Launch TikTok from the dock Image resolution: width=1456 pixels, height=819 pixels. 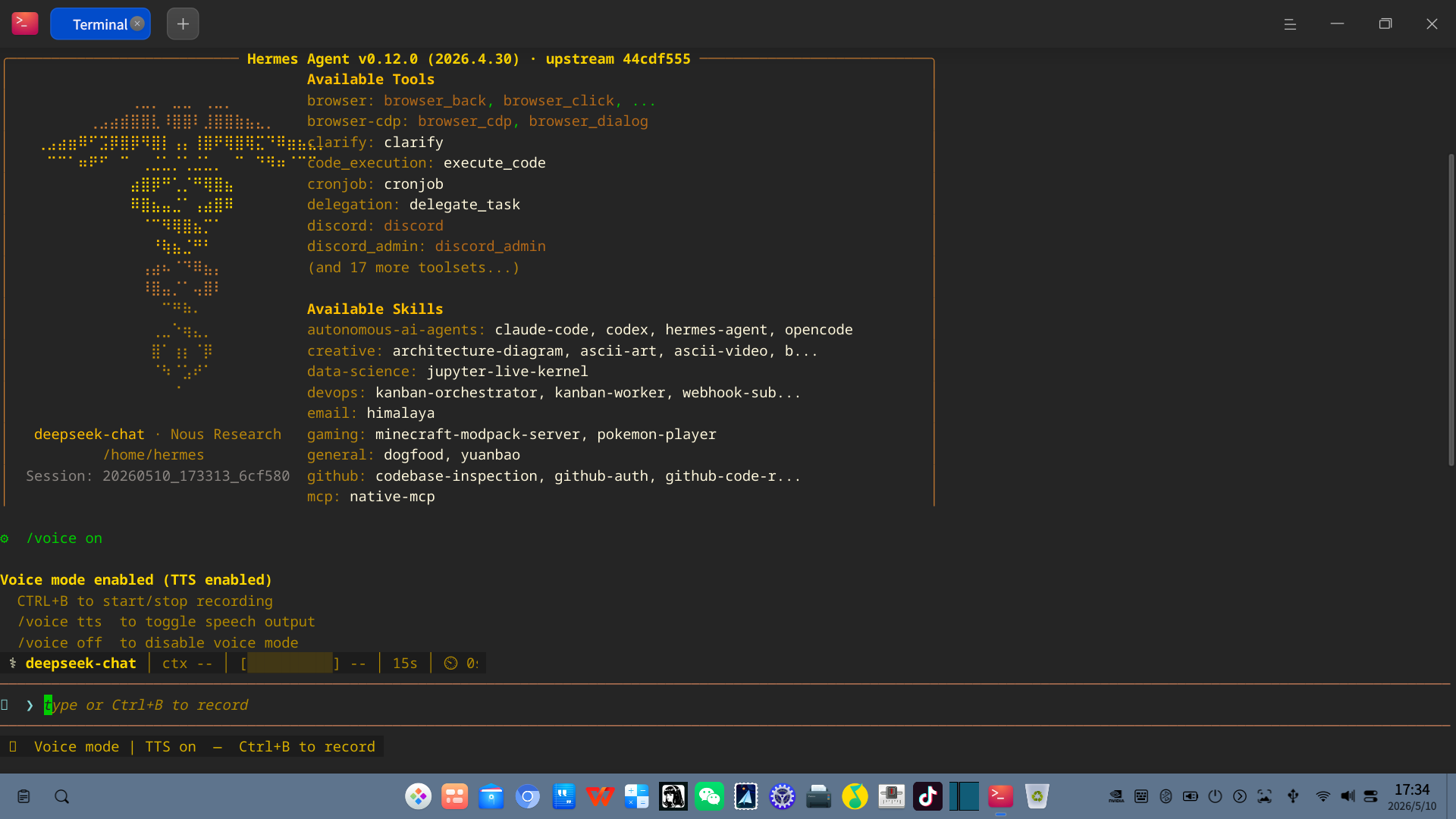tap(927, 796)
